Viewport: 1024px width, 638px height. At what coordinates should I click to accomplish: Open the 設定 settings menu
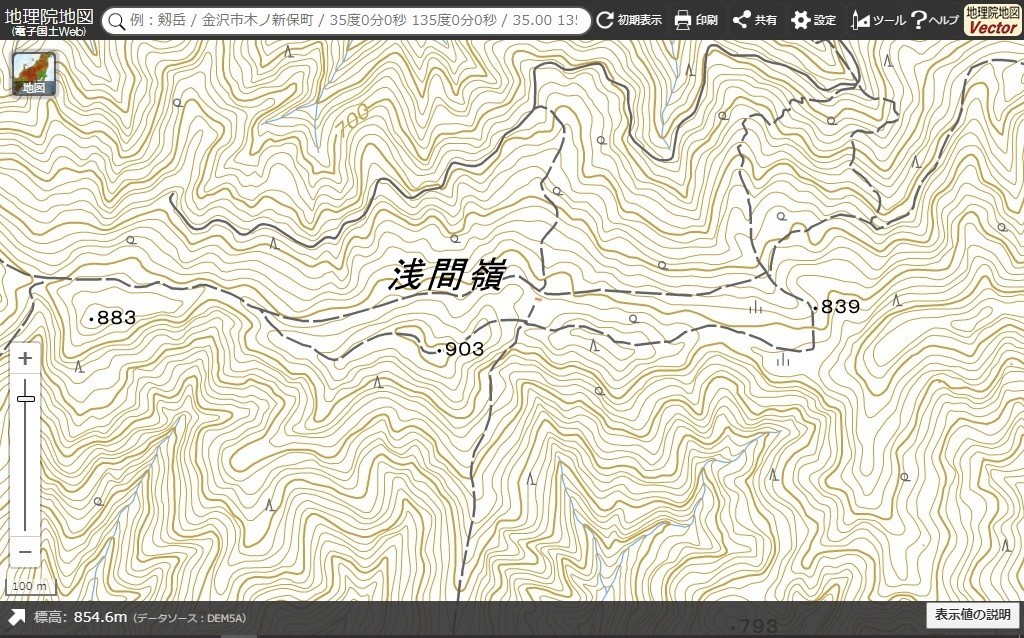pos(814,20)
